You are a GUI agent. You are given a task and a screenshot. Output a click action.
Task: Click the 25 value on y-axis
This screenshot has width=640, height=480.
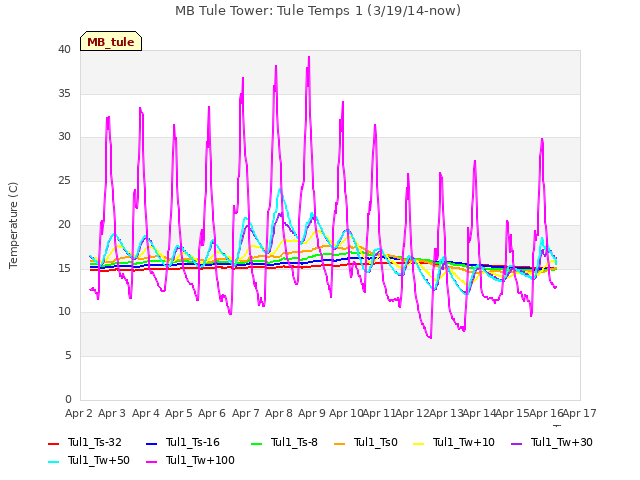point(64,180)
